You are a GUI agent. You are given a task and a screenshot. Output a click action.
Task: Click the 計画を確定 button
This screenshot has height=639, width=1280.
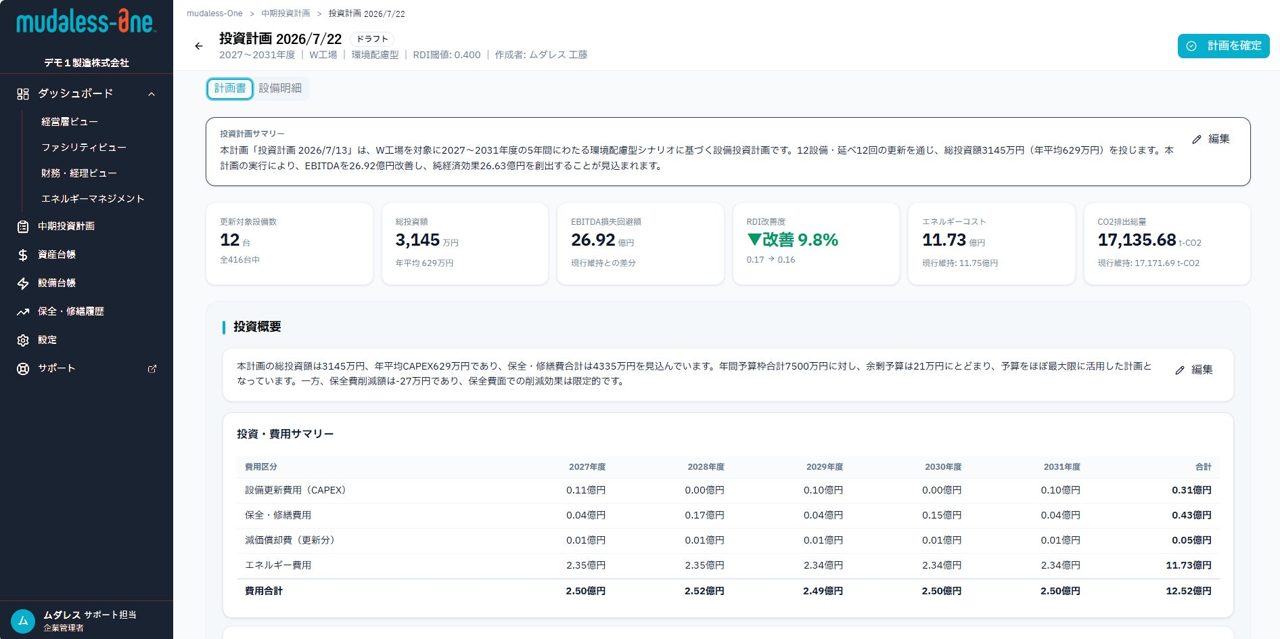[x=1224, y=46]
